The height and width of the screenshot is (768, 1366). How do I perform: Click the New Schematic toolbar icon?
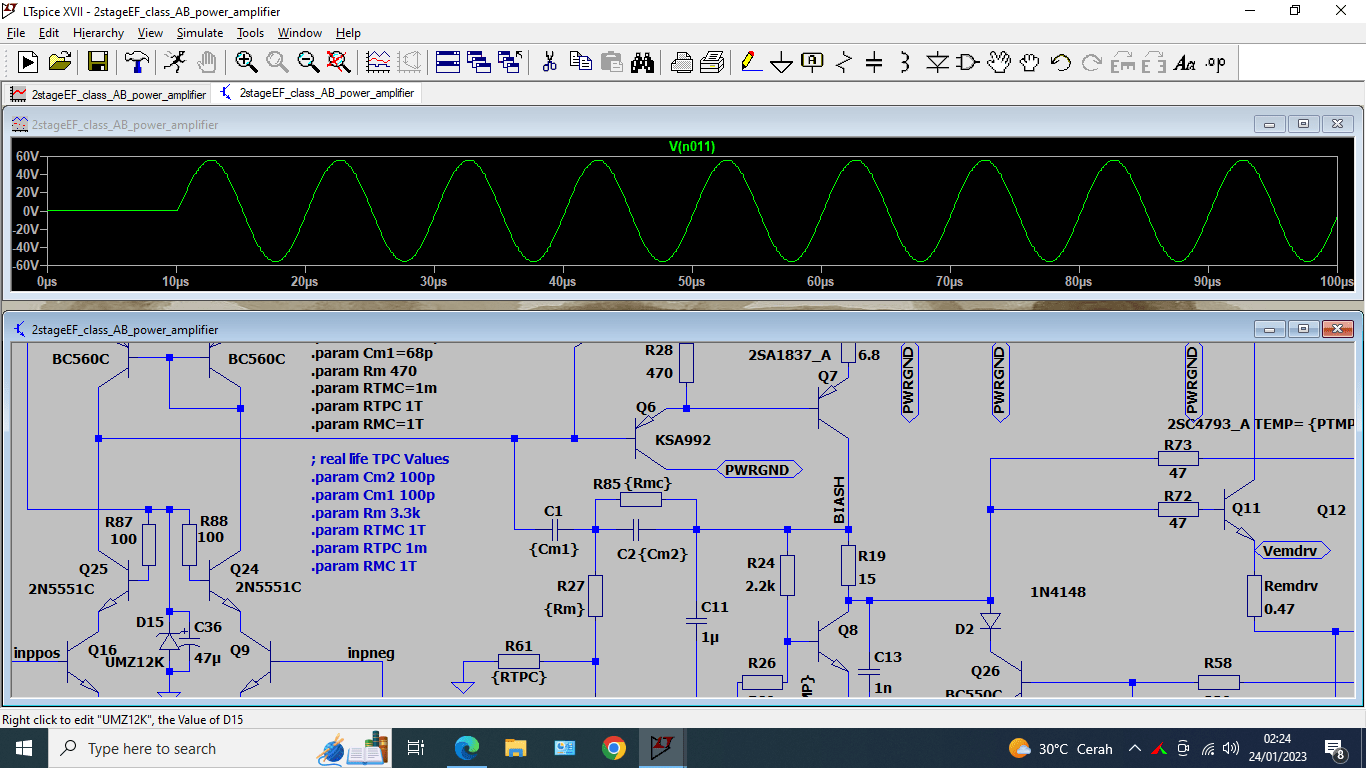(x=28, y=62)
